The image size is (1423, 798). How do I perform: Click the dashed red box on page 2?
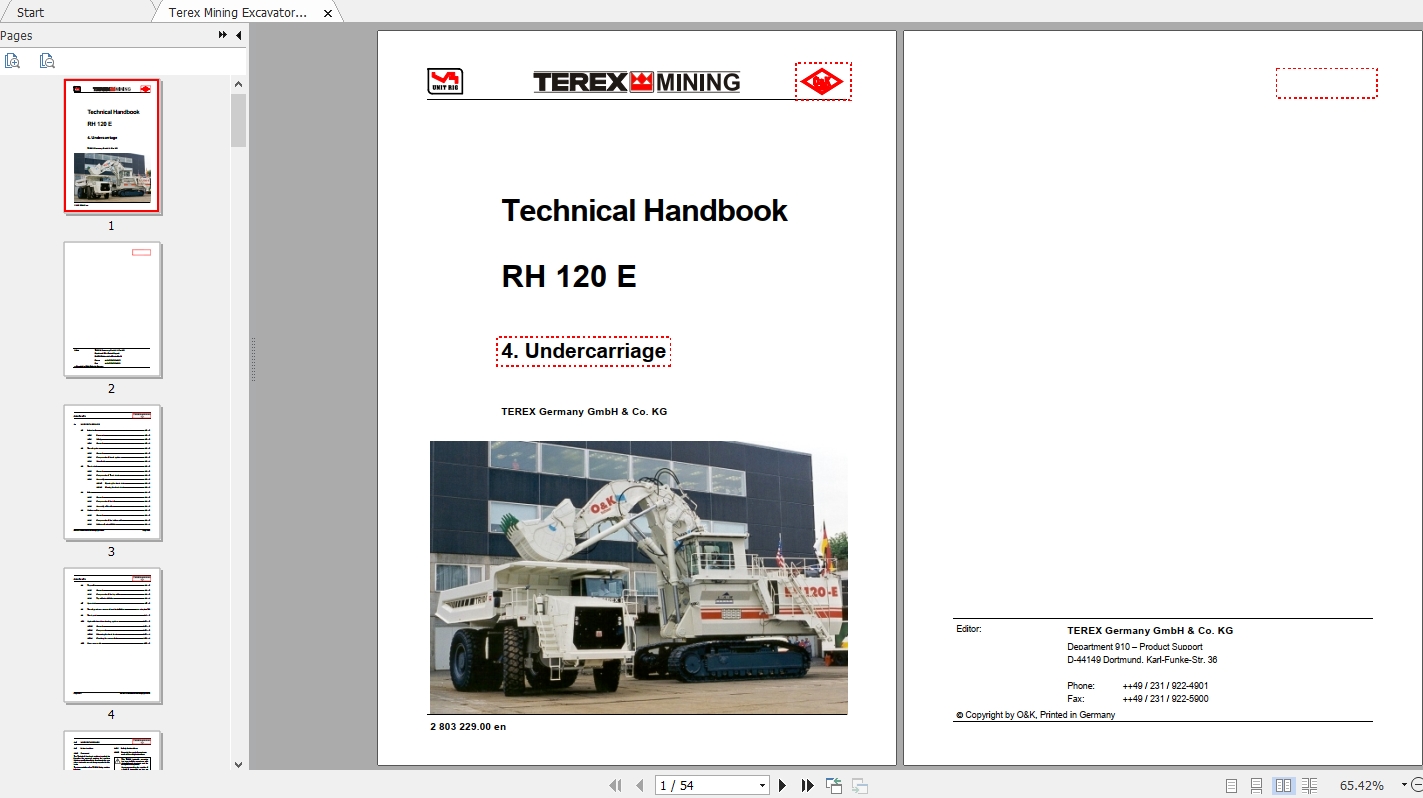1327,83
